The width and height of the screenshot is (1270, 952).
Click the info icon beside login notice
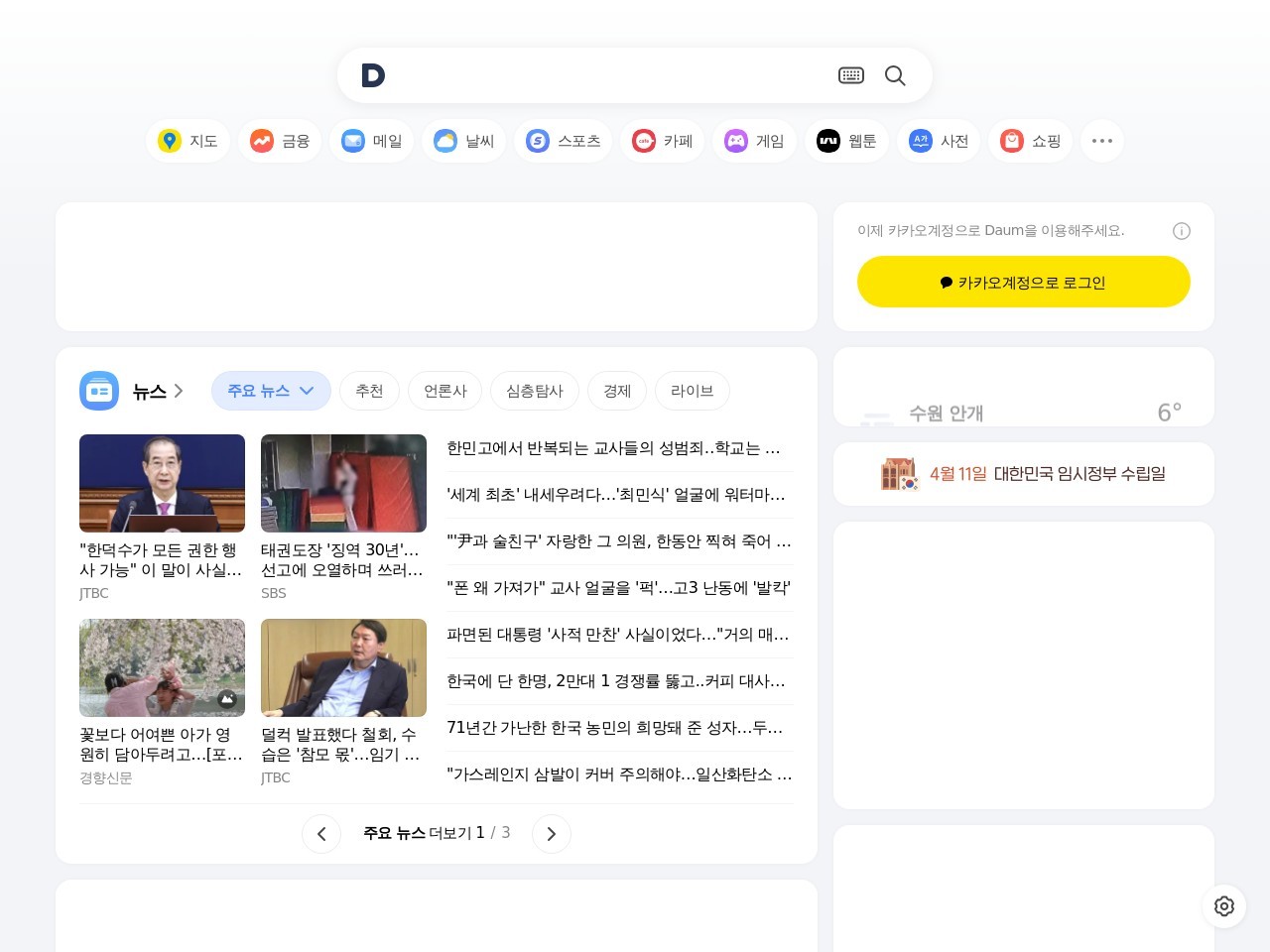coord(1182,231)
